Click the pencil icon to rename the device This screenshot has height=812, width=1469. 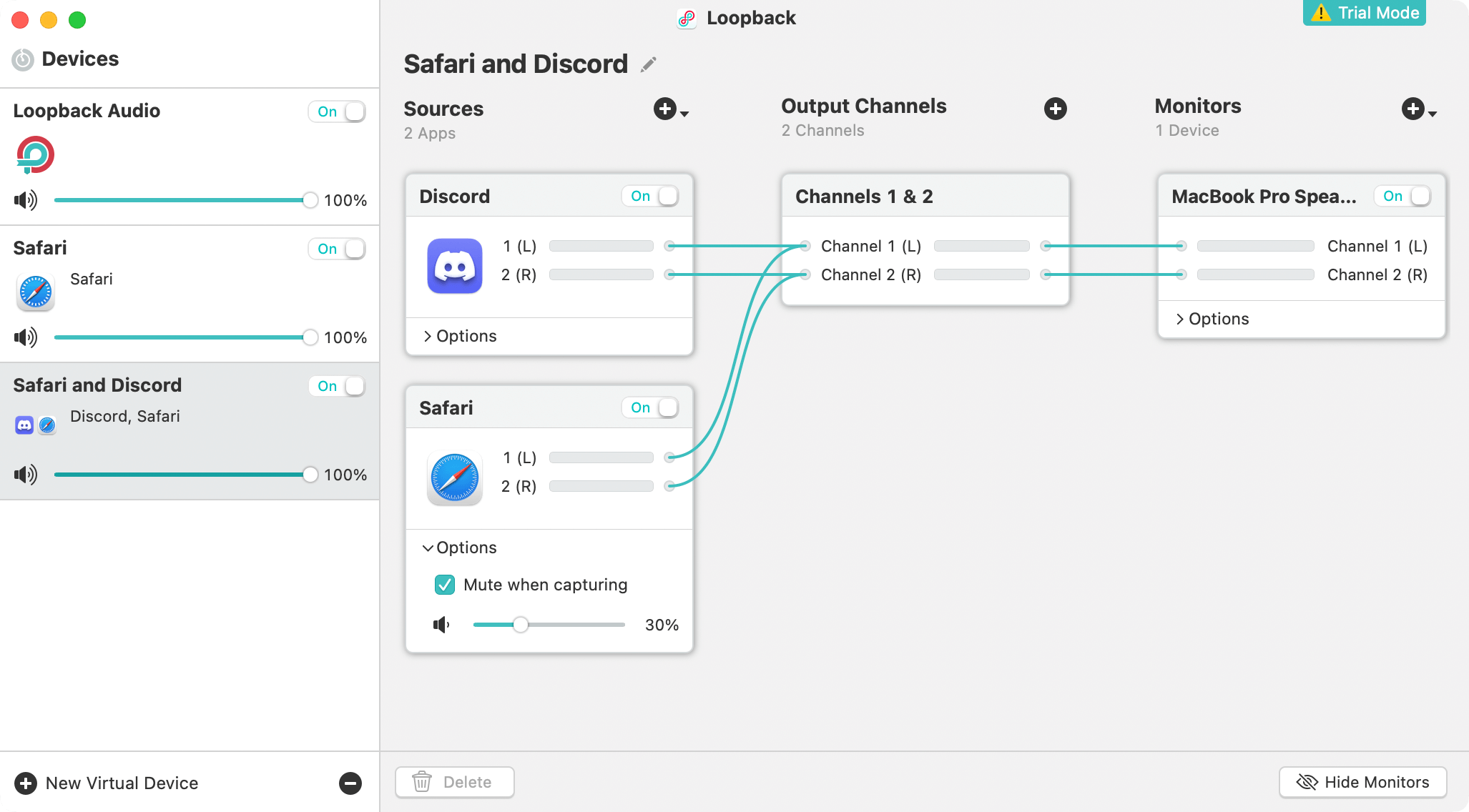click(648, 65)
